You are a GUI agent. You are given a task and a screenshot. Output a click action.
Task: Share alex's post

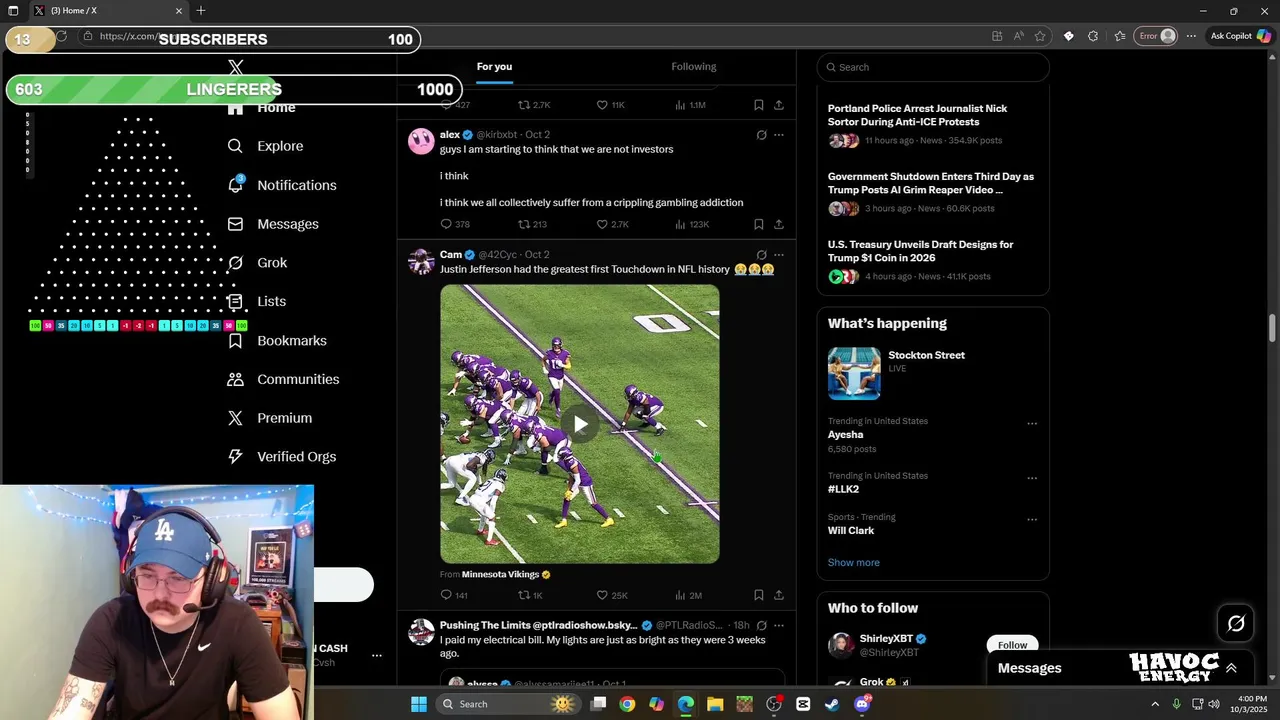pos(779,224)
